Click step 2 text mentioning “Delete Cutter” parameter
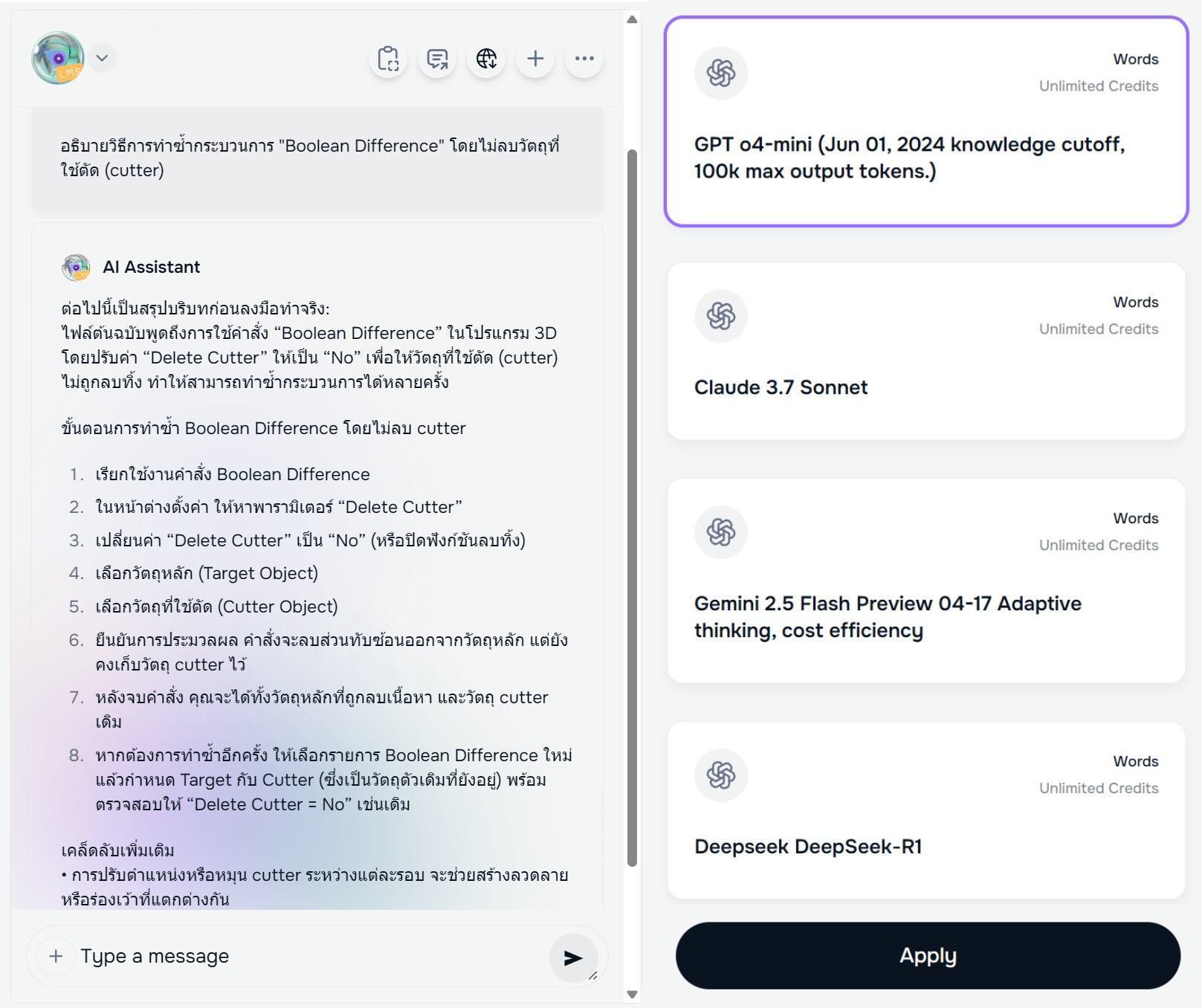 279,507
